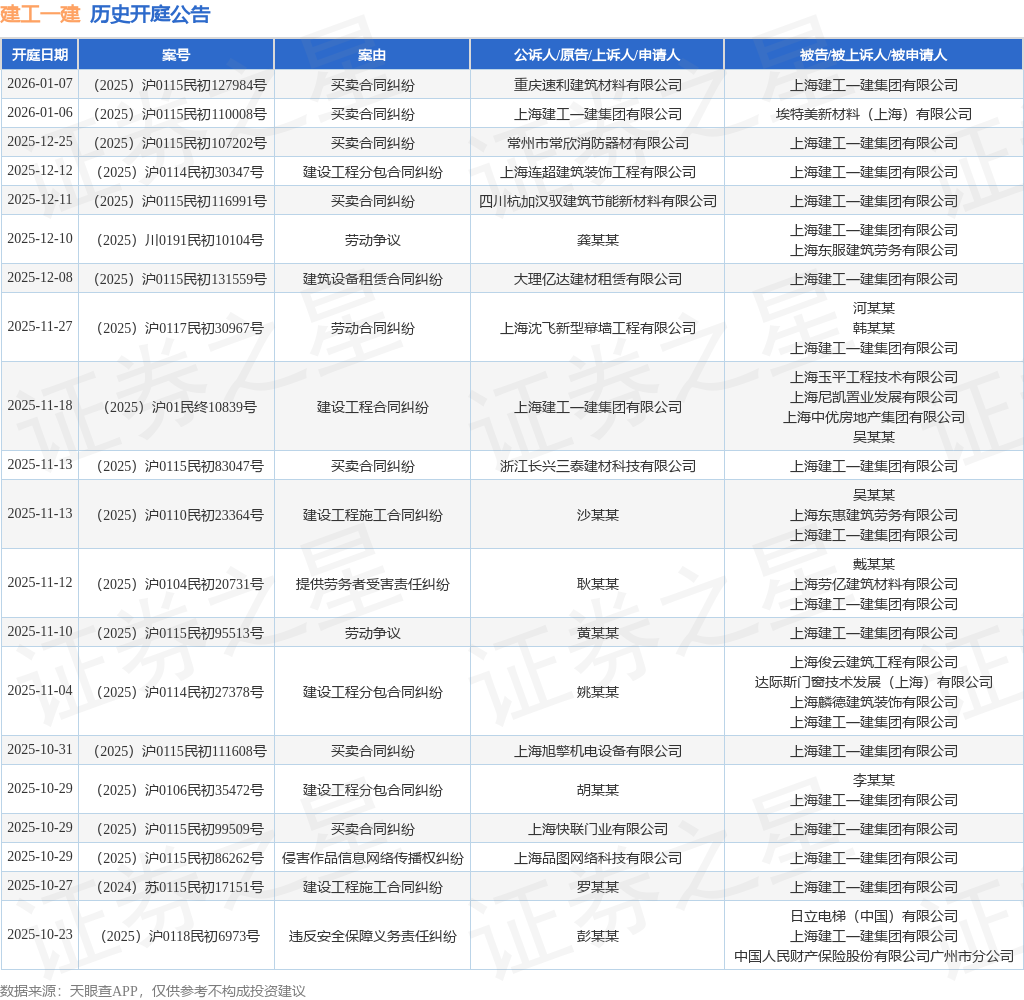Click plaintiff 上海旭擎机电设备有限公司

coord(598,751)
